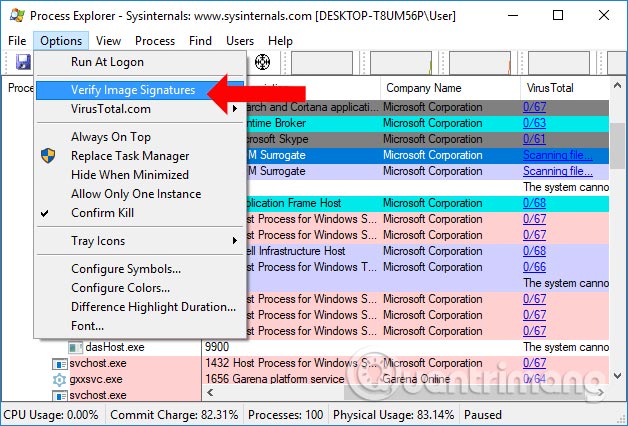Click Company Name column header

450,88
